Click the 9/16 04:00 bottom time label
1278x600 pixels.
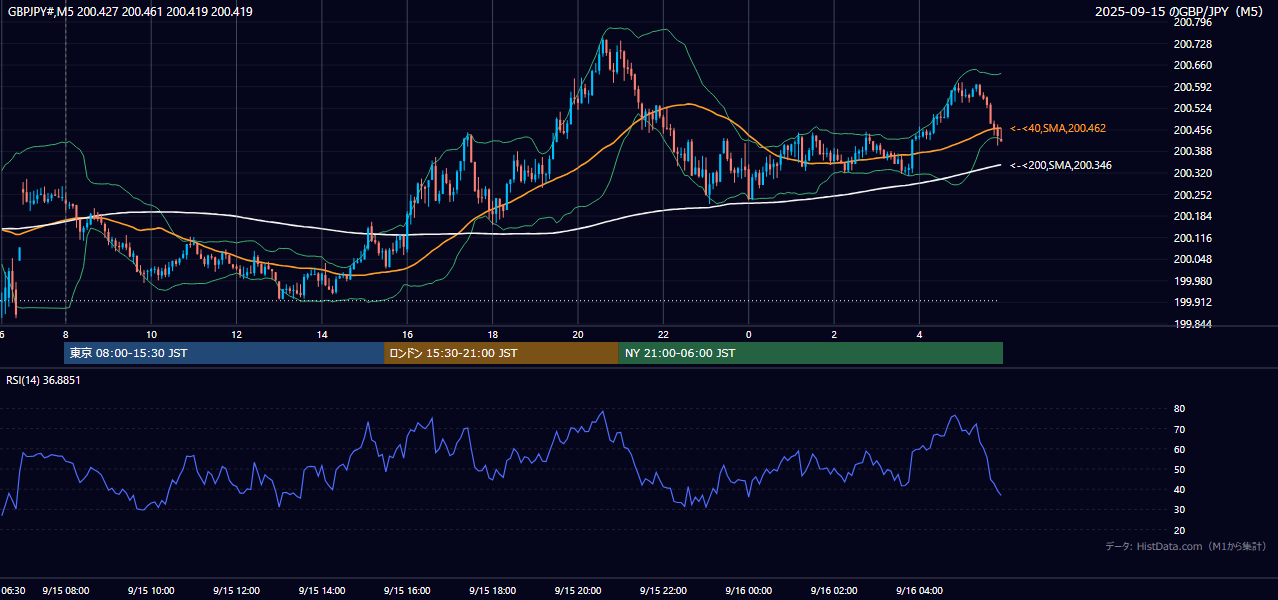coord(919,591)
